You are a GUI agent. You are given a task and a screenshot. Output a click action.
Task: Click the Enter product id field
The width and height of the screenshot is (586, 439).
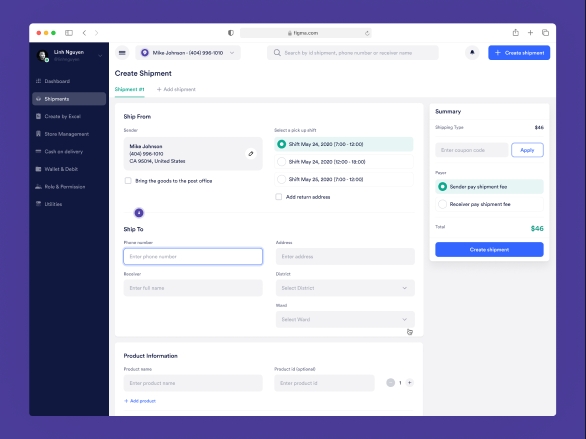[324, 383]
